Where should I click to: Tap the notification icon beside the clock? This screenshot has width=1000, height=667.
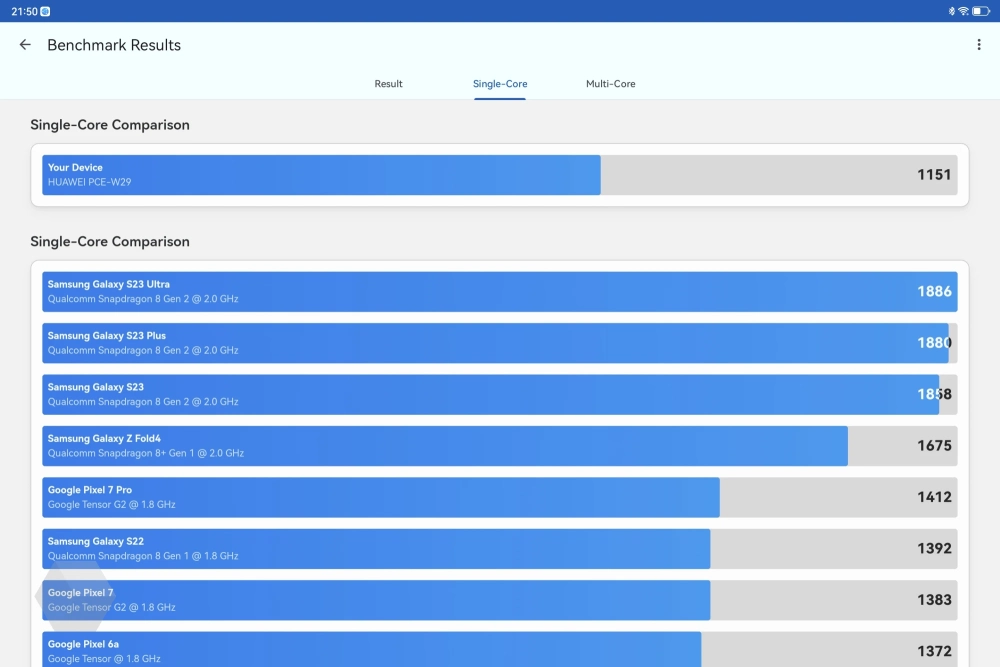(46, 11)
